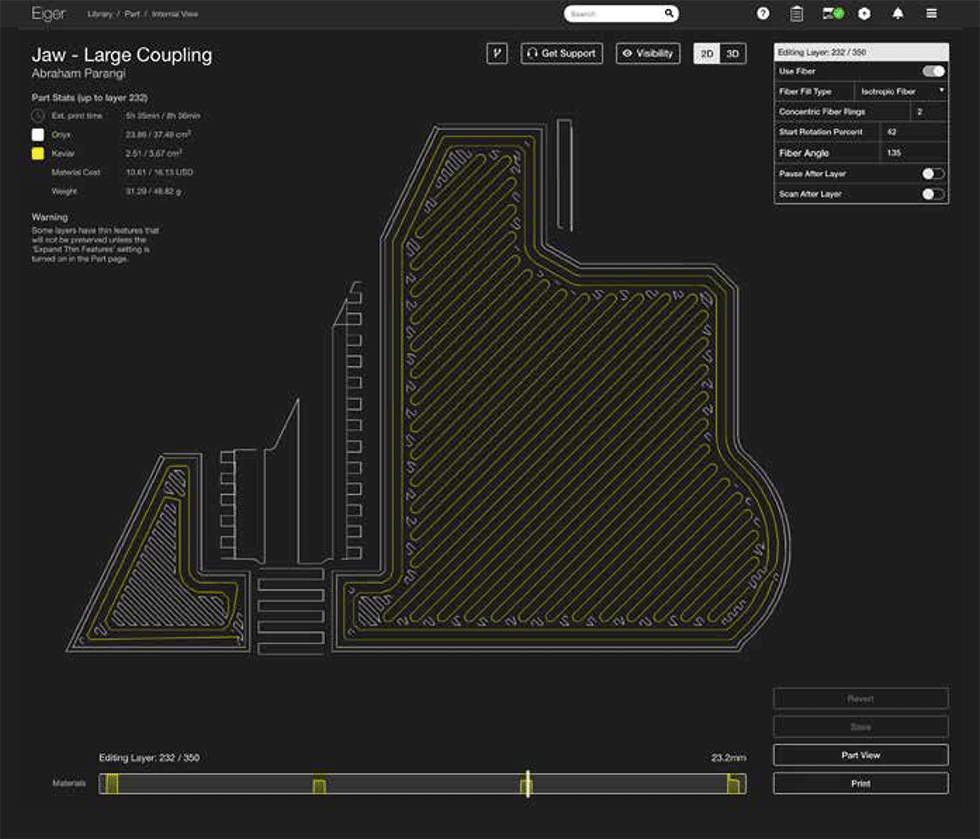Viewport: 980px width, 839px height.
Task: Expand the breadcrumb Internal View entry
Action: (x=176, y=13)
